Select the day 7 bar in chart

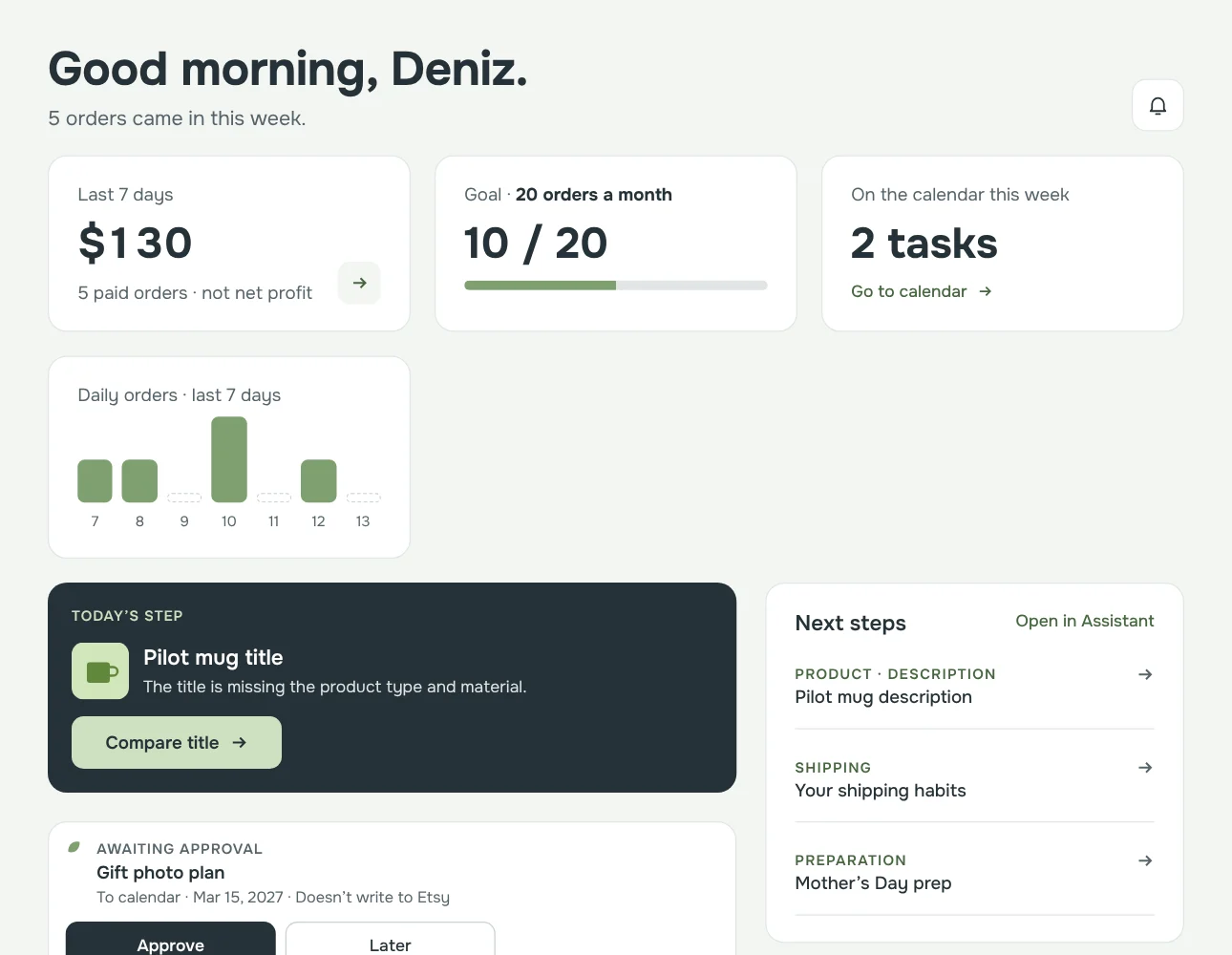95,480
